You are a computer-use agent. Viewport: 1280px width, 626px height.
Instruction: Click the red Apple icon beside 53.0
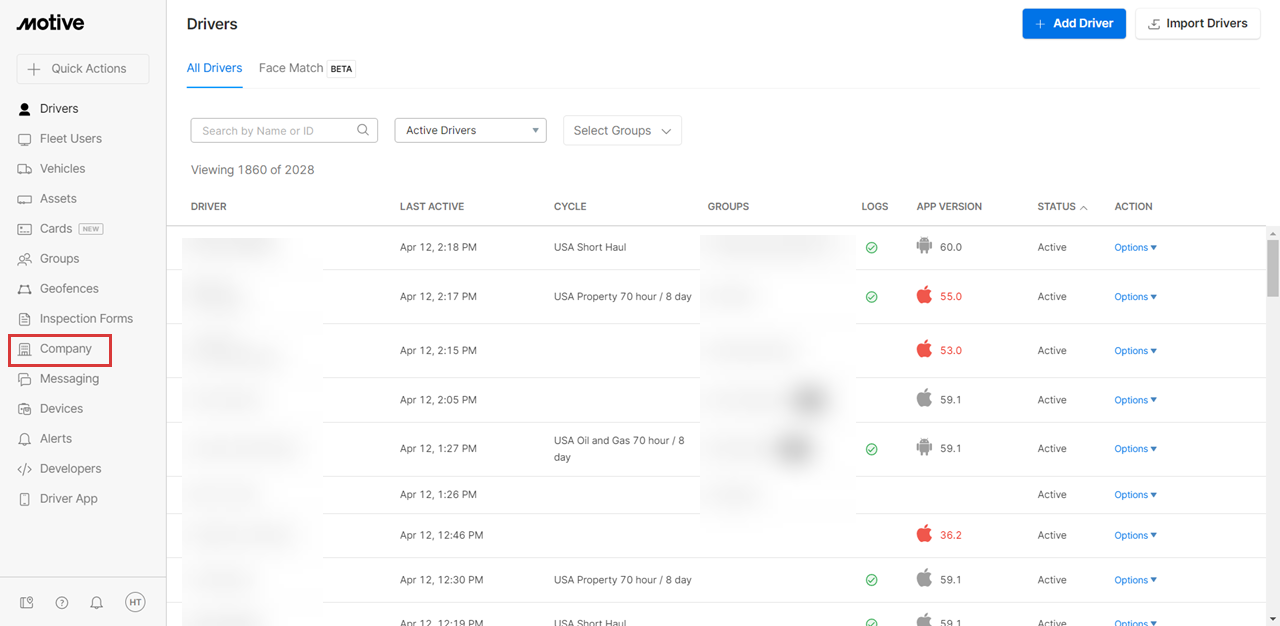[924, 349]
